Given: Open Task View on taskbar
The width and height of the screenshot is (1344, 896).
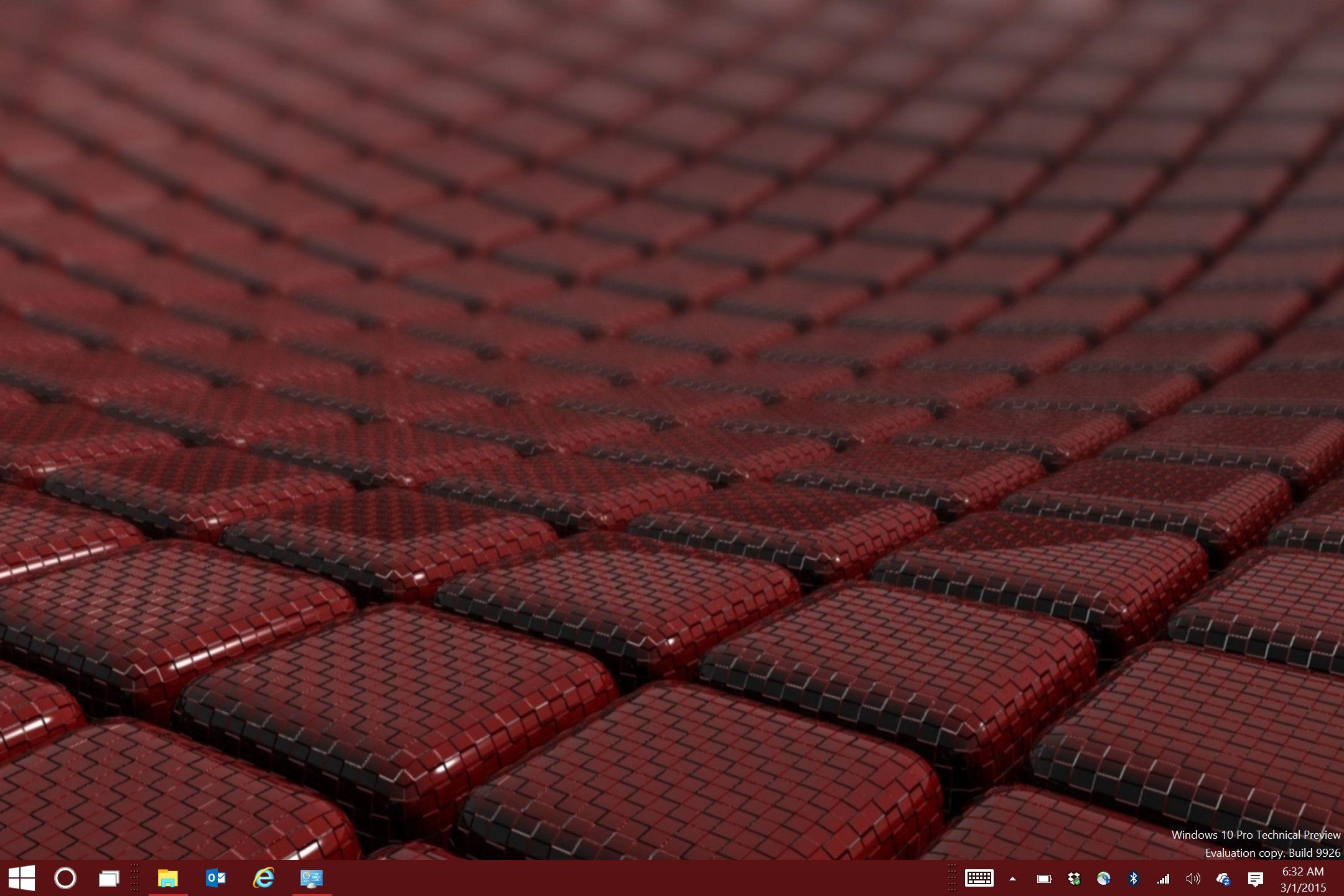Looking at the screenshot, I should (x=109, y=879).
